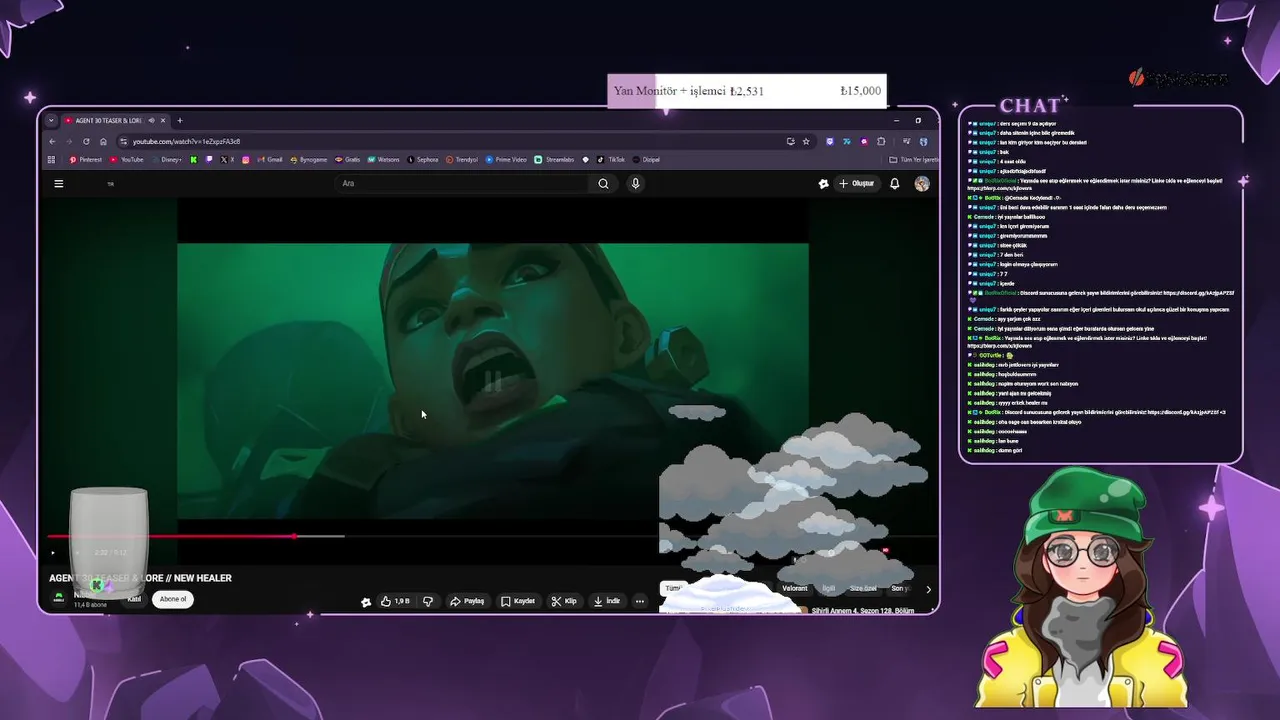
Task: Click the browser forward arrow
Action: pos(69,141)
